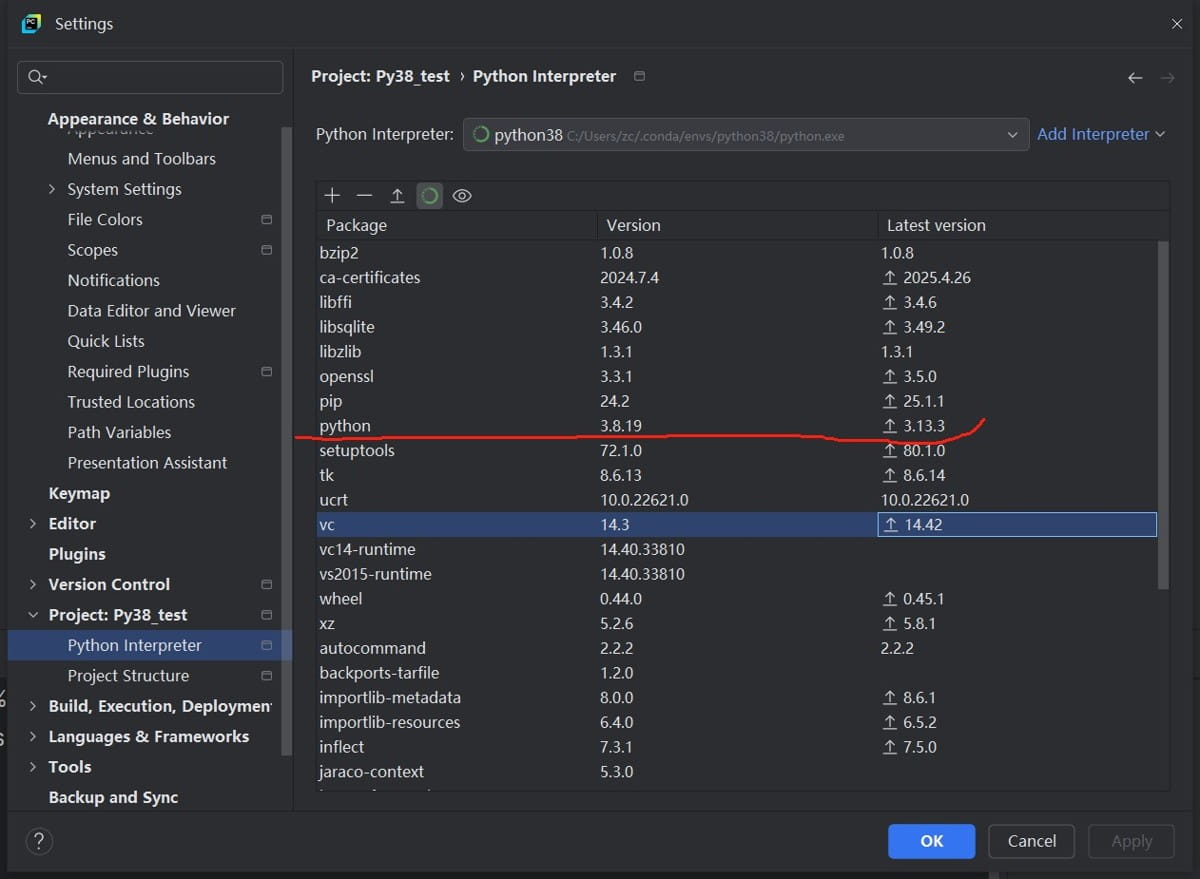Click the upgrade package arrow icon
The image size is (1200, 879).
click(397, 196)
